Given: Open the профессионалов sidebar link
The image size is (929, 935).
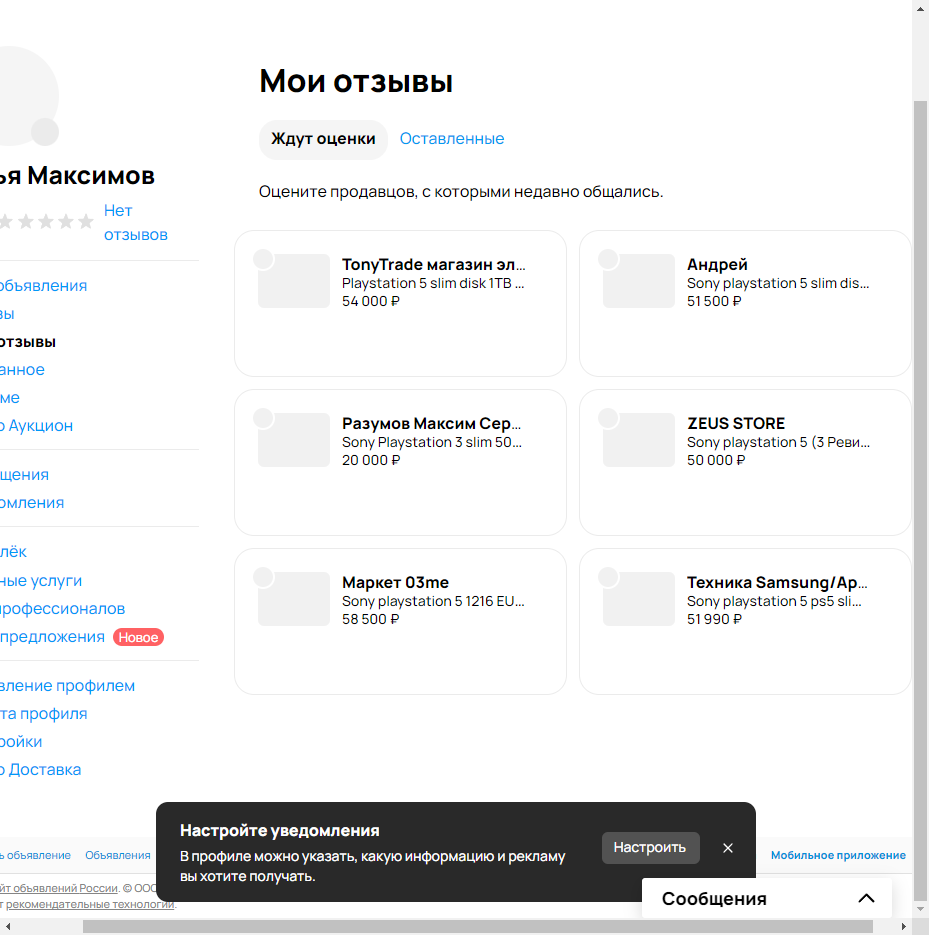Looking at the screenshot, I should click(x=62, y=609).
